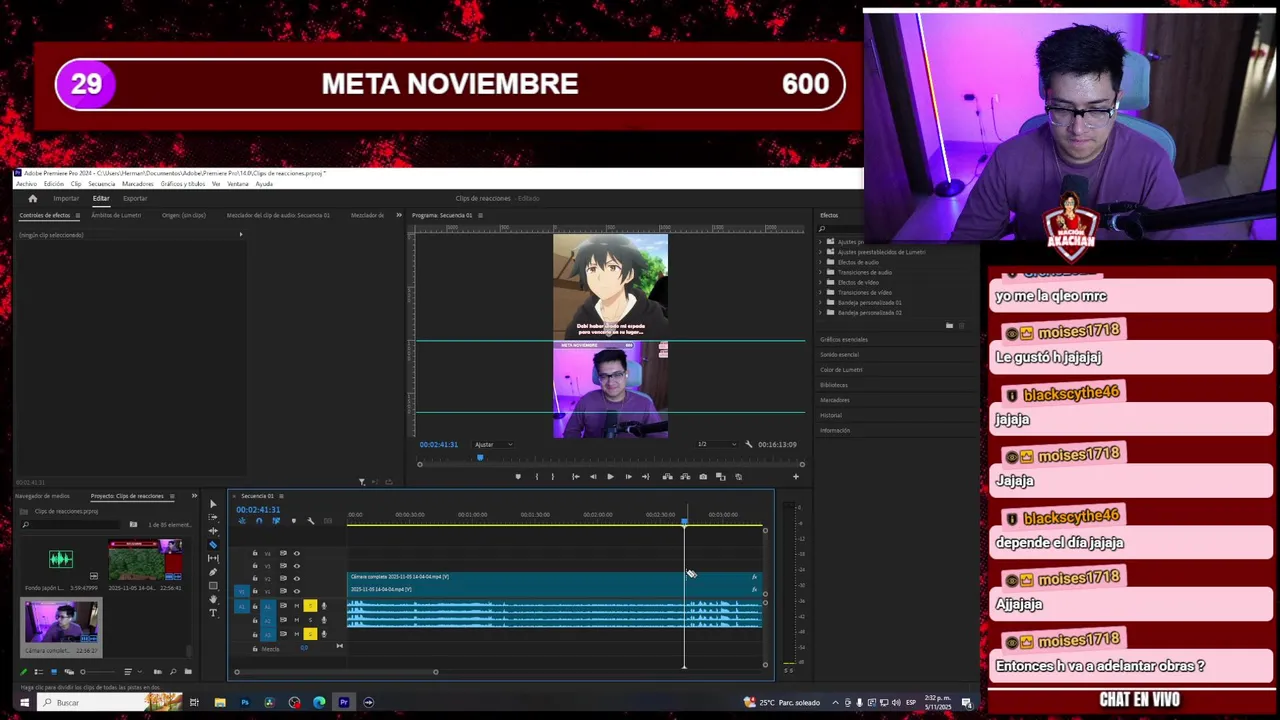Open the Ventana menu
This screenshot has width=1280, height=720.
(237, 184)
